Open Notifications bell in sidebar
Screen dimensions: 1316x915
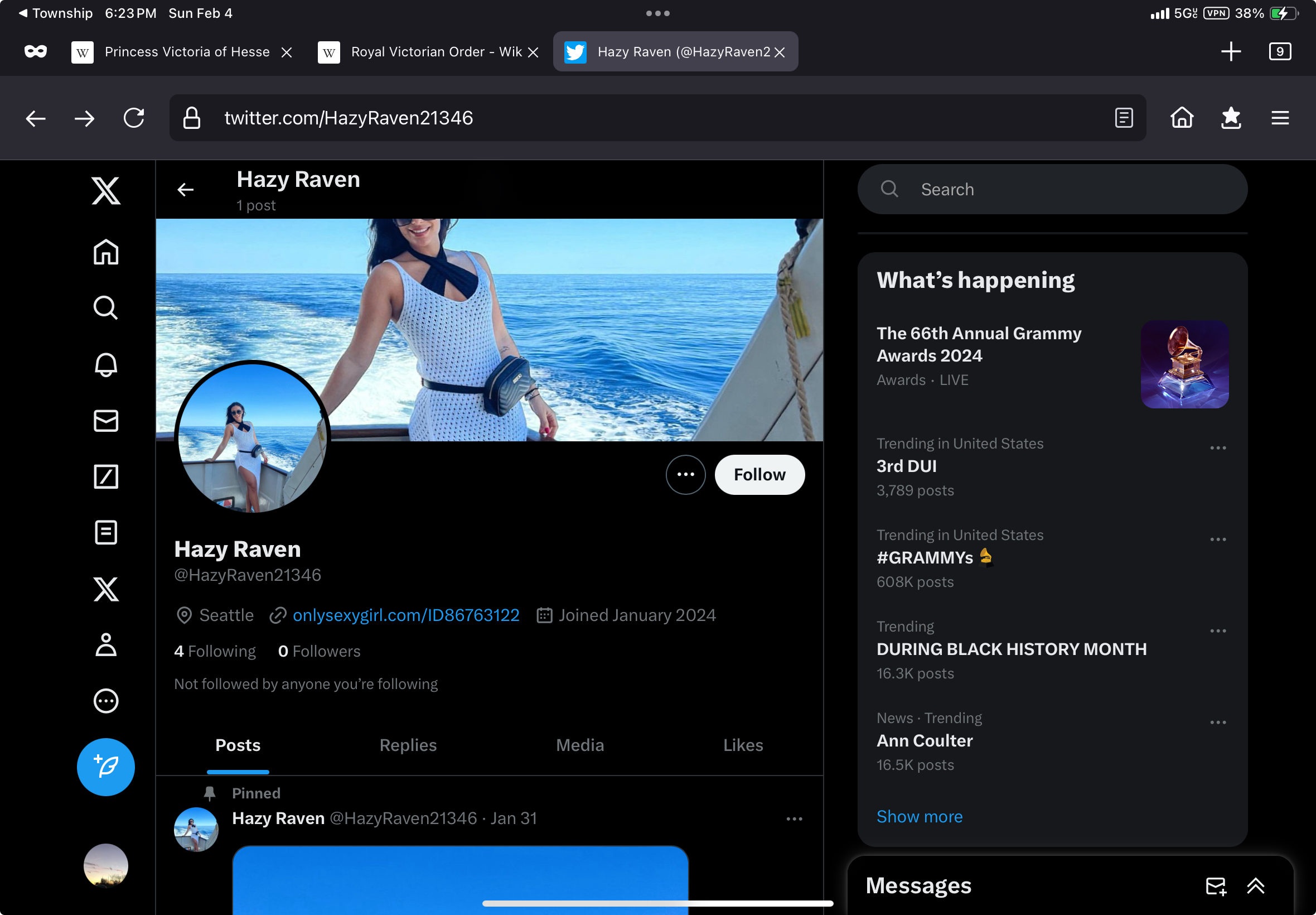click(106, 365)
